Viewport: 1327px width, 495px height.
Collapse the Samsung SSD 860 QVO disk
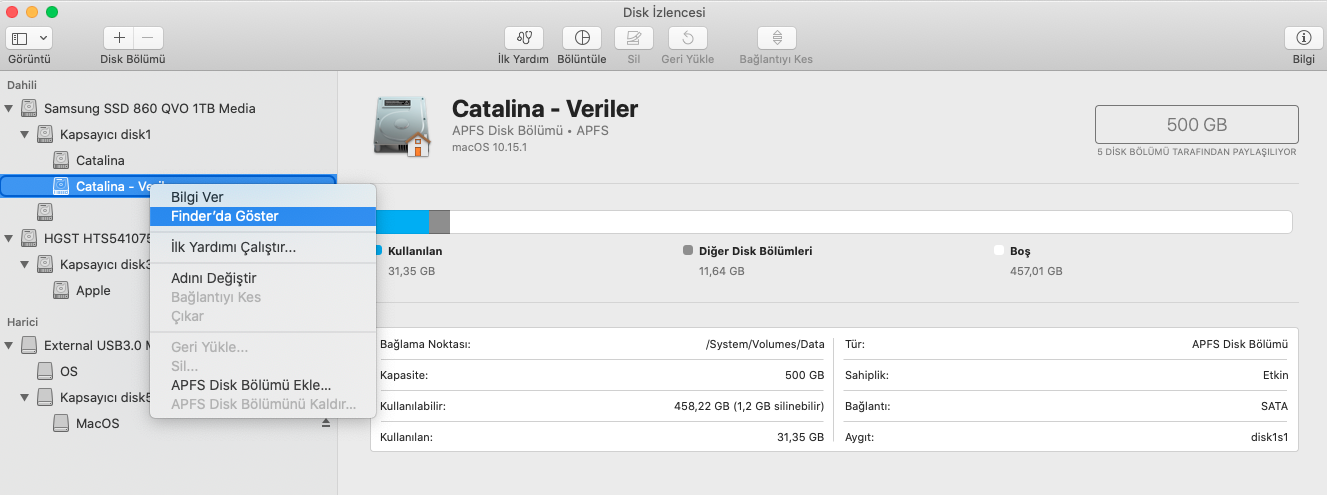point(9,108)
